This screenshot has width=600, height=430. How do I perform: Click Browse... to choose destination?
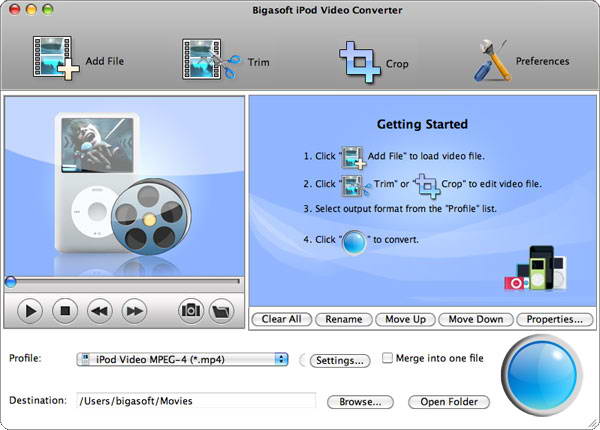pyautogui.click(x=360, y=402)
